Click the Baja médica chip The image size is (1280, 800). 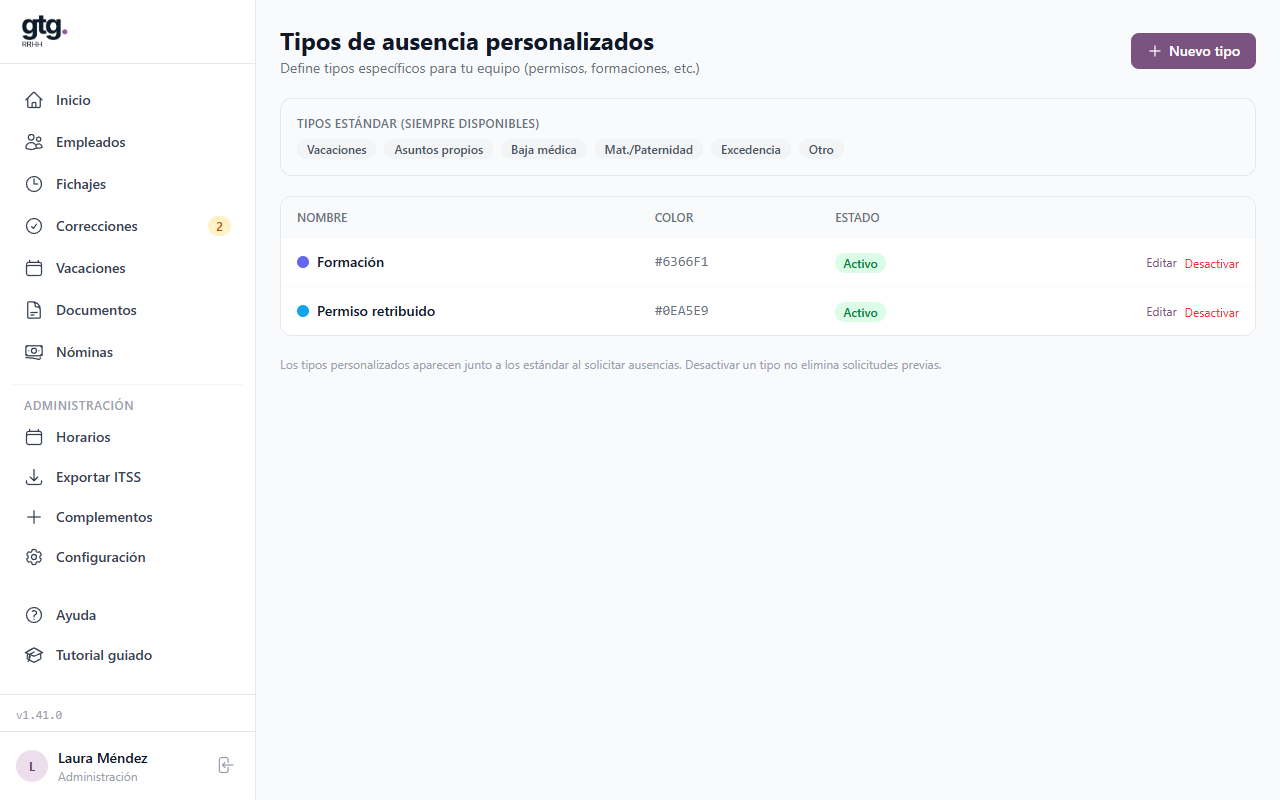pos(544,150)
